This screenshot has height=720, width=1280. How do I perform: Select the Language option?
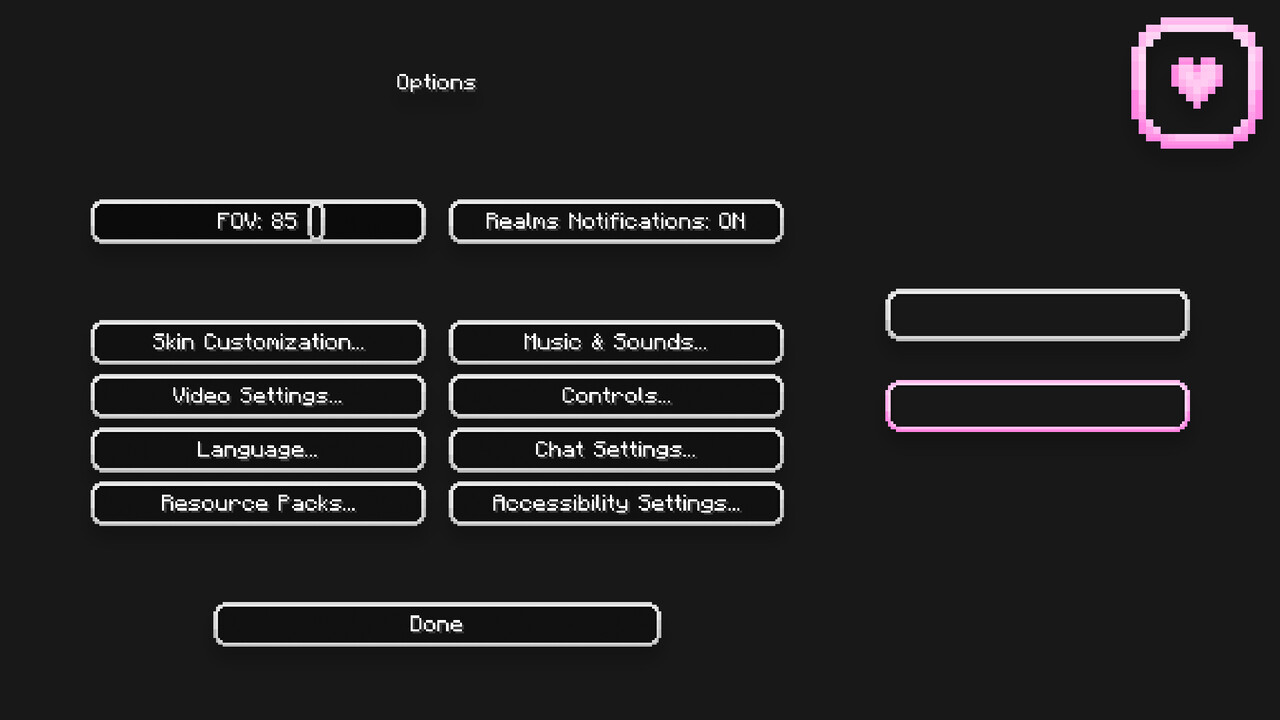(258, 450)
